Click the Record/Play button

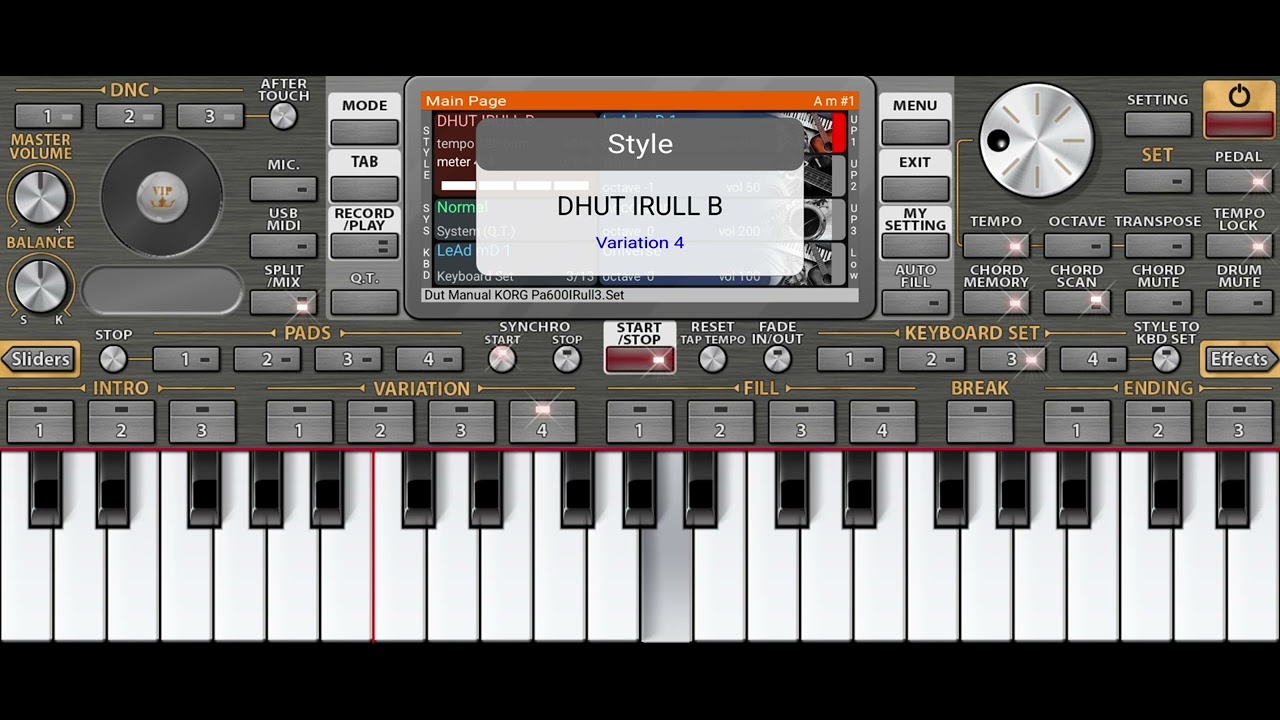coord(364,233)
